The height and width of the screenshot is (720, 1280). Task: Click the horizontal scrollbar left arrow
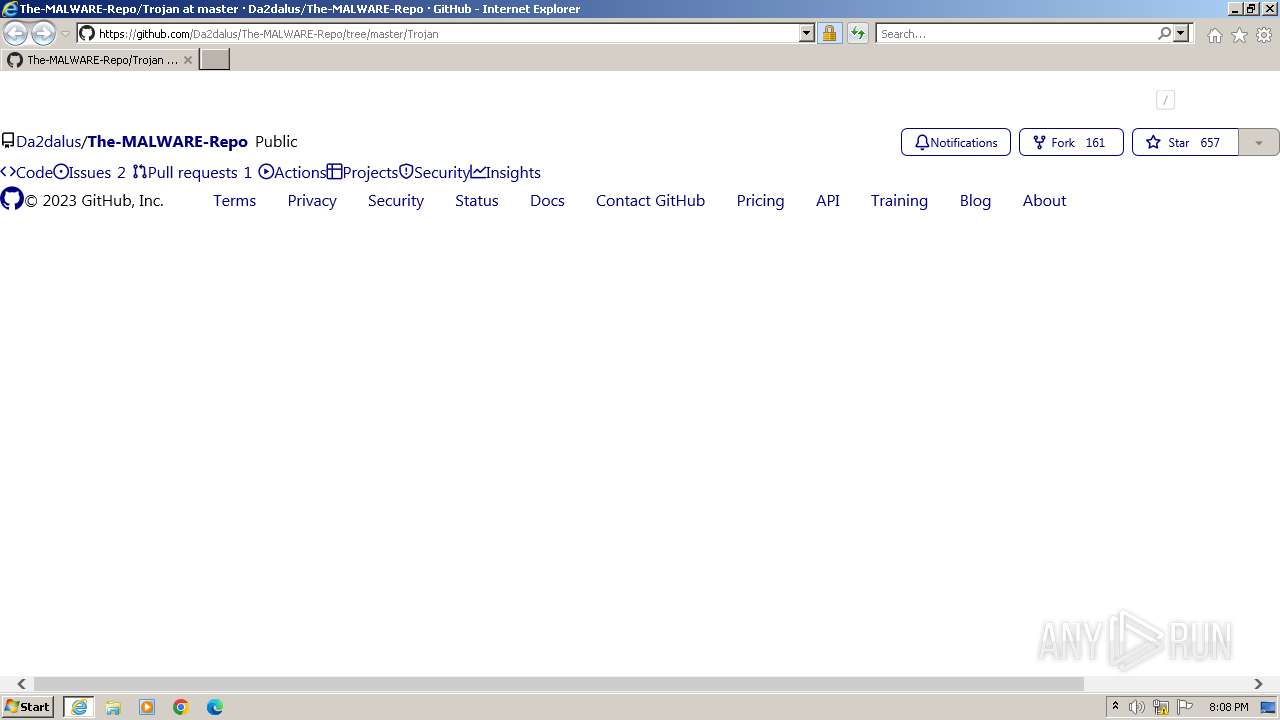(x=21, y=684)
